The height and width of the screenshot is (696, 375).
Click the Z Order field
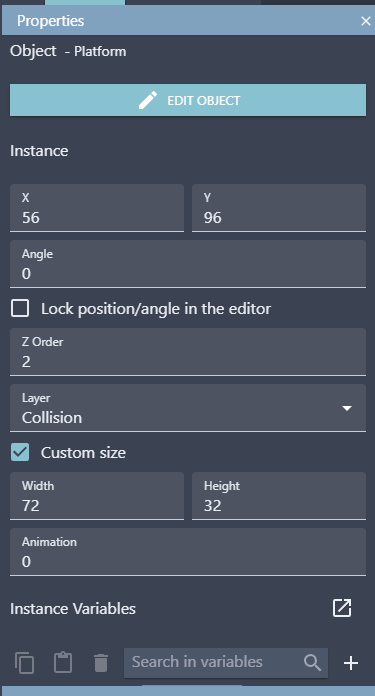pyautogui.click(x=188, y=352)
